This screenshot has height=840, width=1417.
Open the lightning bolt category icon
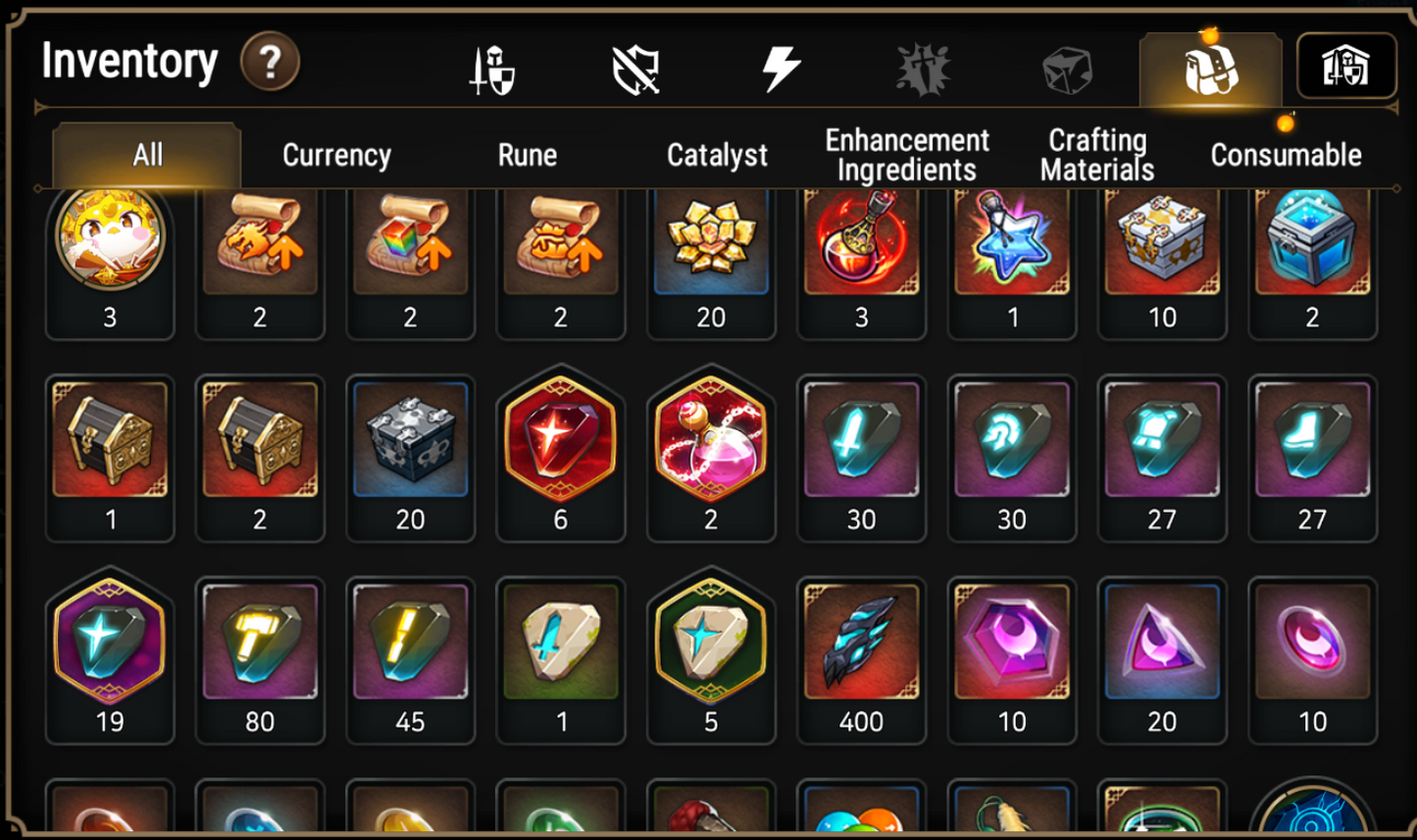tap(781, 71)
